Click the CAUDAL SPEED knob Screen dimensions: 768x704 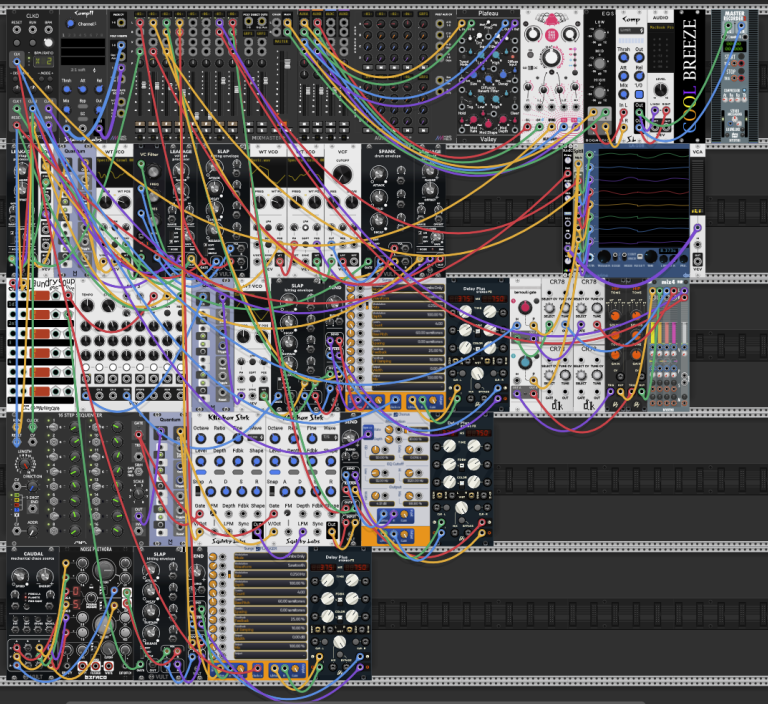click(20, 576)
